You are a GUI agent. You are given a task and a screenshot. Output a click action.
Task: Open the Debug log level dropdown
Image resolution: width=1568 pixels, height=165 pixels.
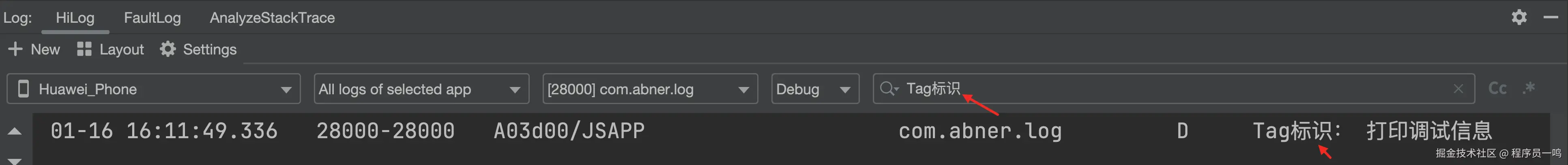815,89
